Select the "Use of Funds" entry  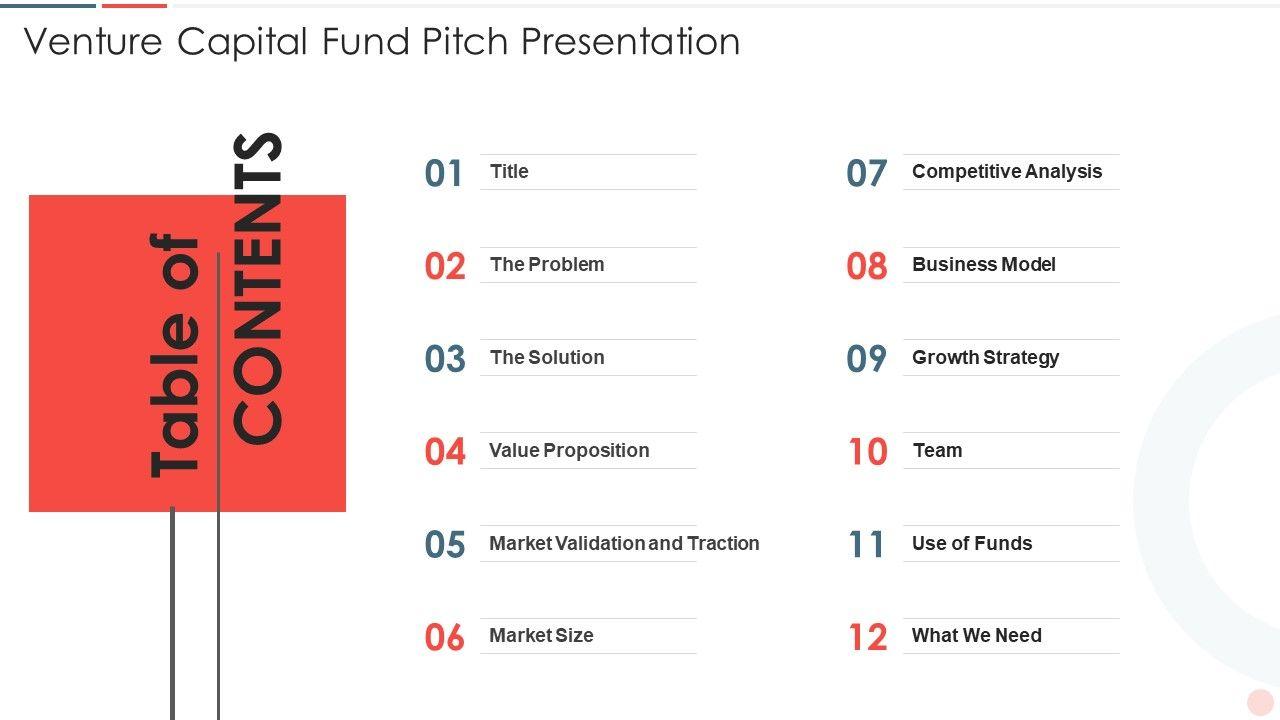(972, 544)
